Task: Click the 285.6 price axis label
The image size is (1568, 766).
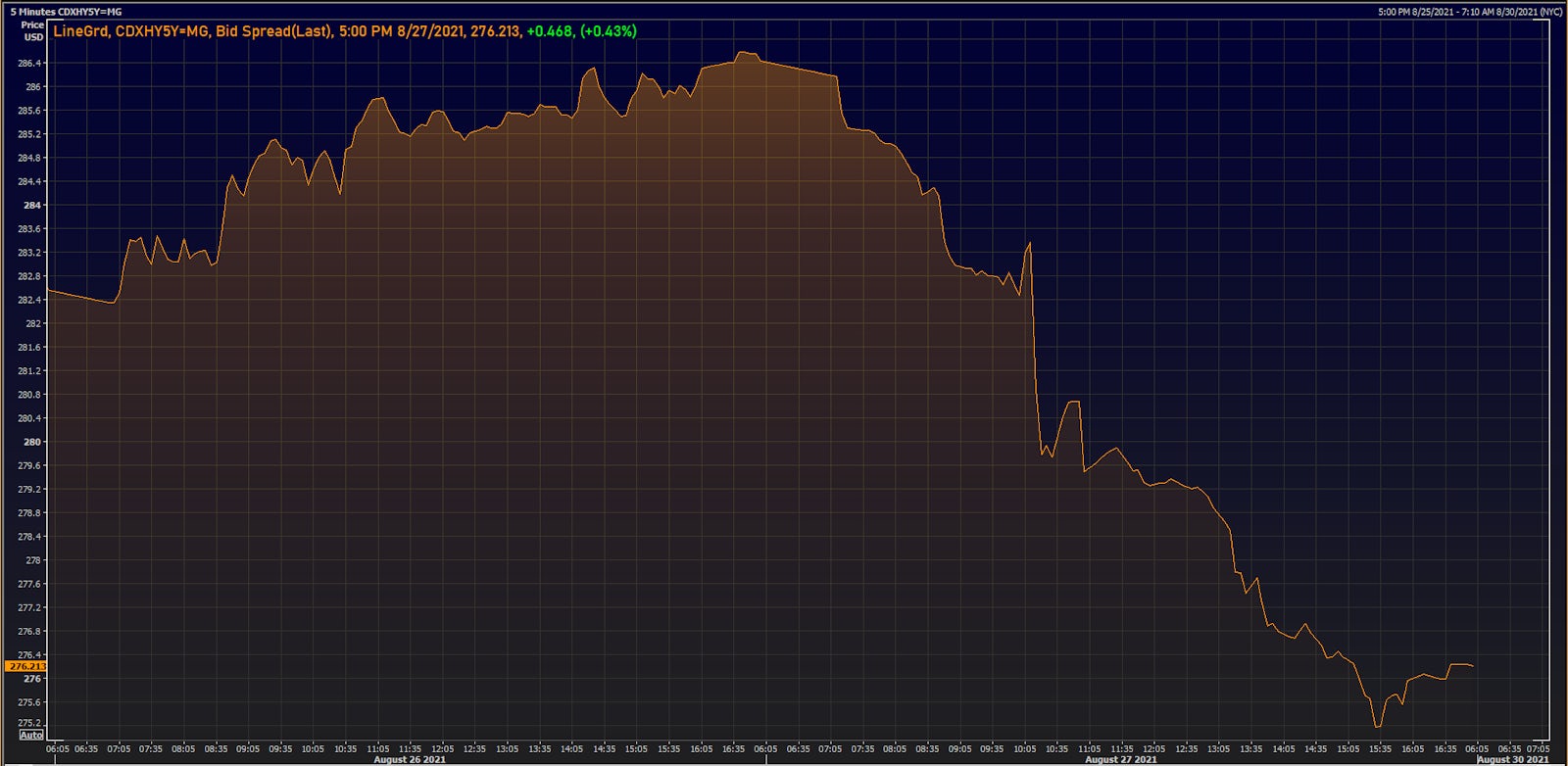Action: 29,111
